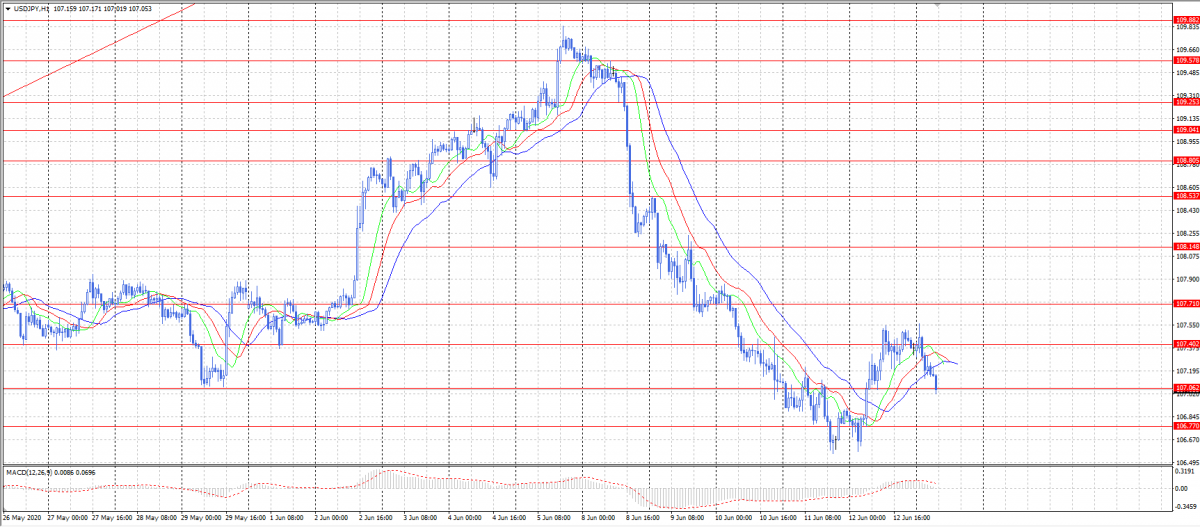Screen dimensions: 1200x527
Task: Select the diagonal red trendline at top-left
Action: point(98,51)
